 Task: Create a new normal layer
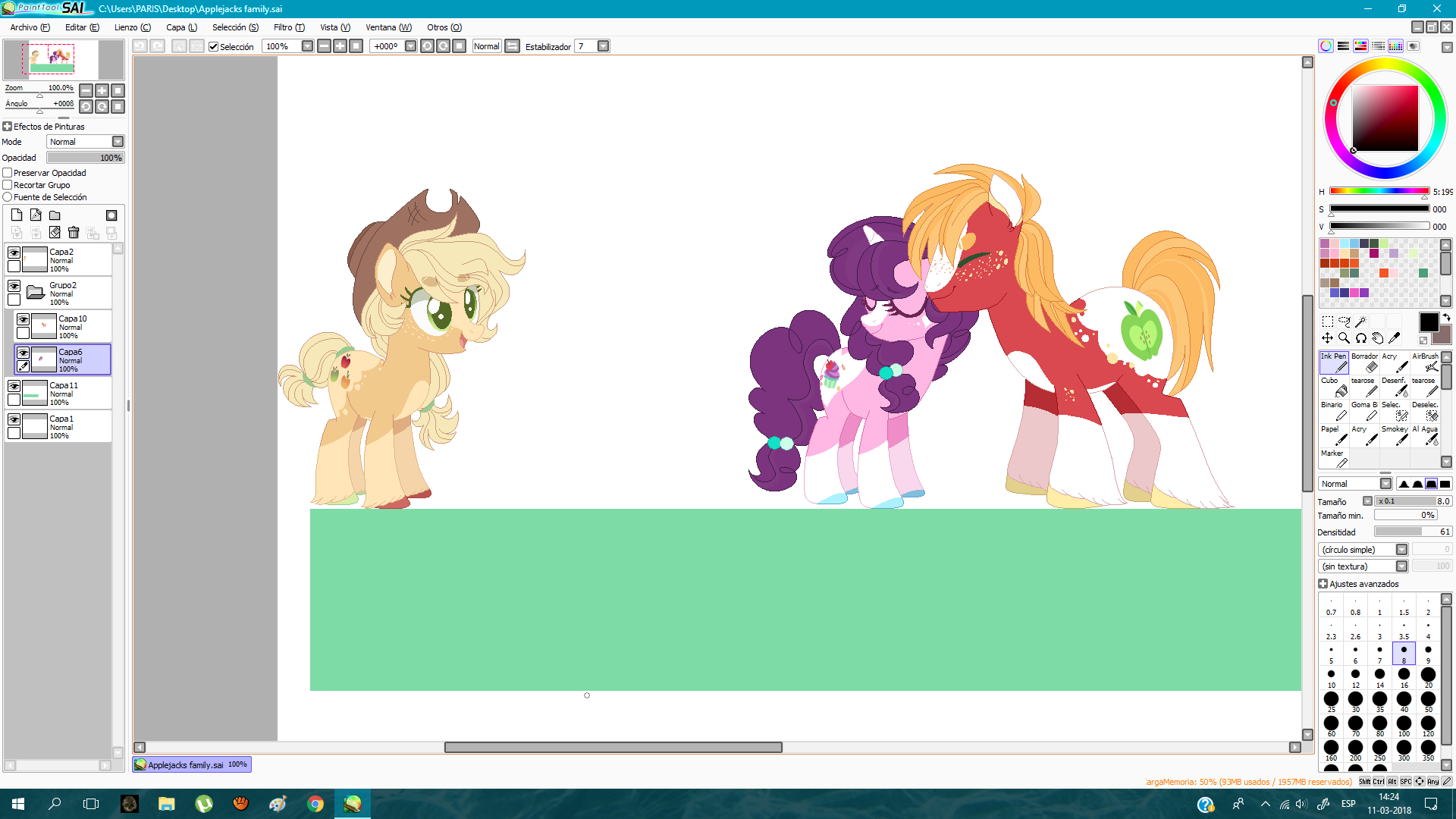click(17, 215)
